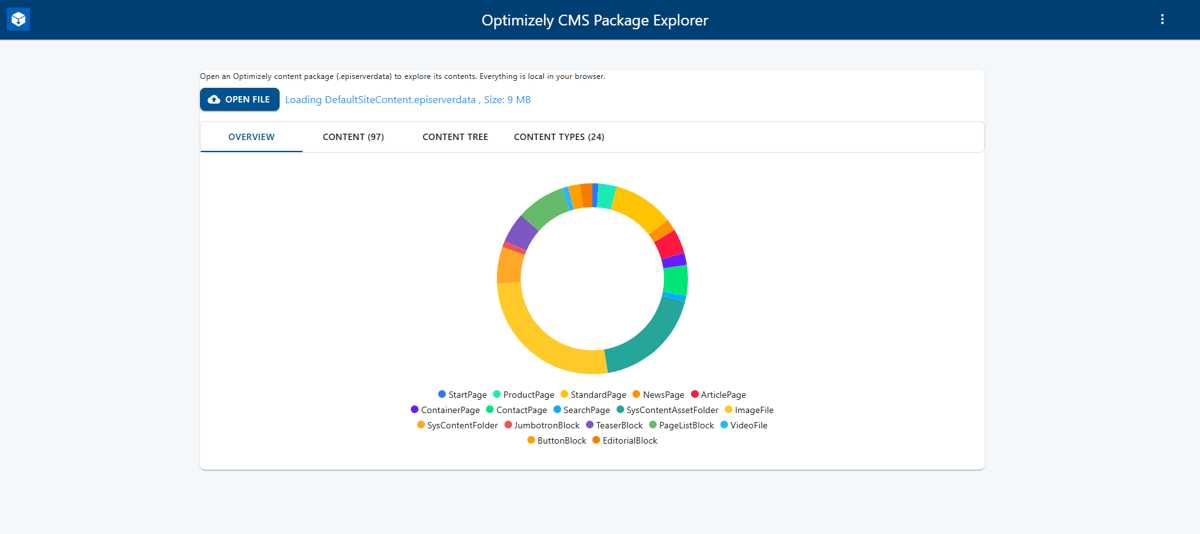
Task: Hide SearchPage via its legend entry
Action: point(582,410)
